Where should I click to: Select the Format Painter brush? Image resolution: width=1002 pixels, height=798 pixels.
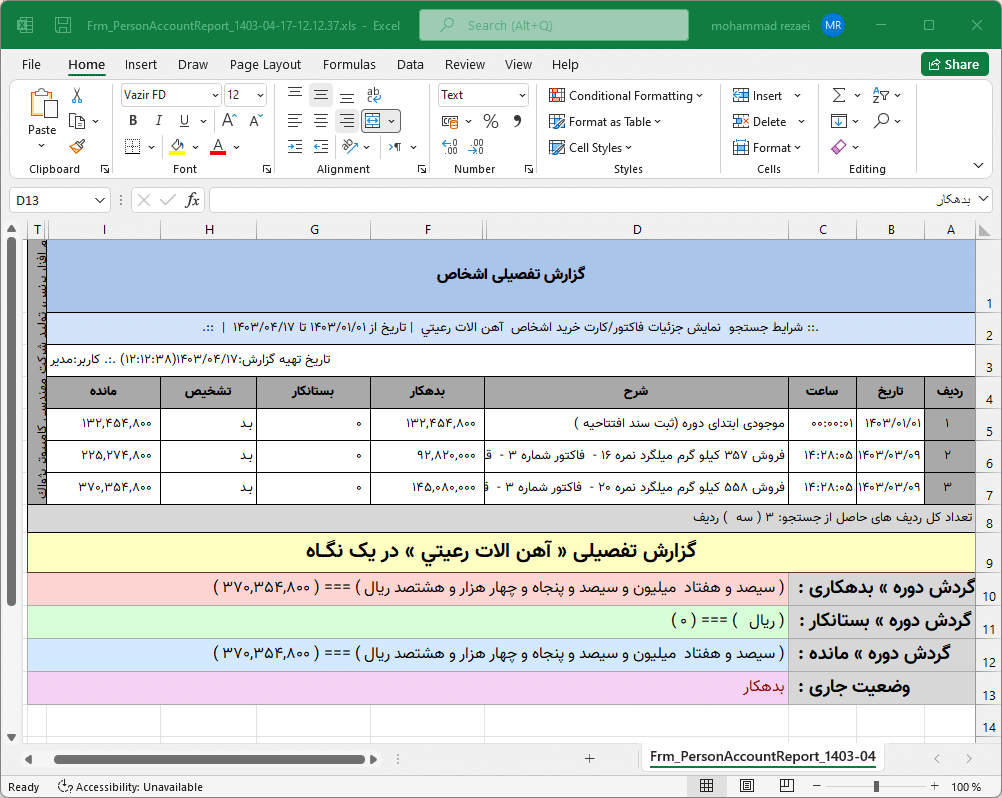click(77, 147)
